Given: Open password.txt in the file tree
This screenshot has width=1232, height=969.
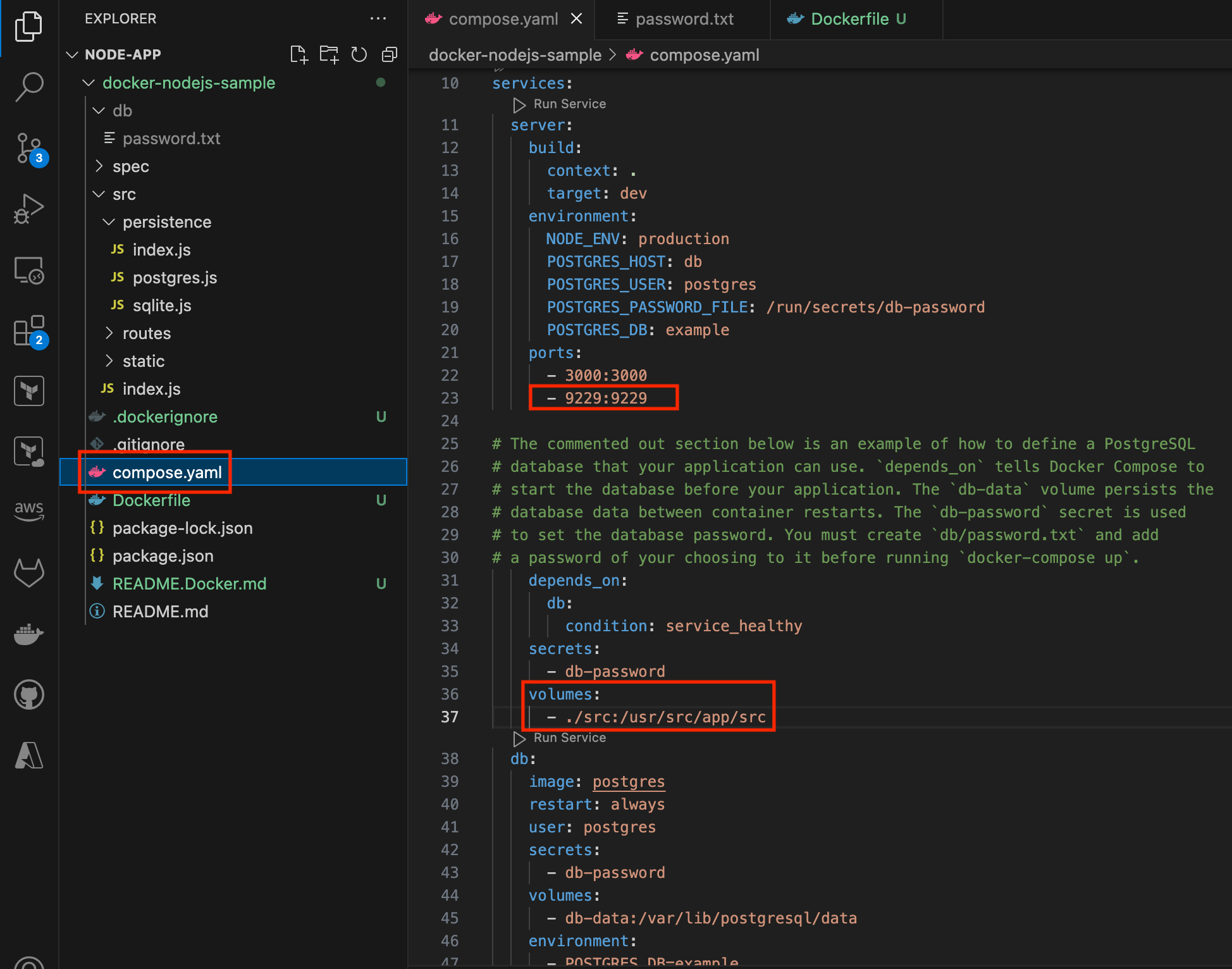Looking at the screenshot, I should pyautogui.click(x=233, y=139).
